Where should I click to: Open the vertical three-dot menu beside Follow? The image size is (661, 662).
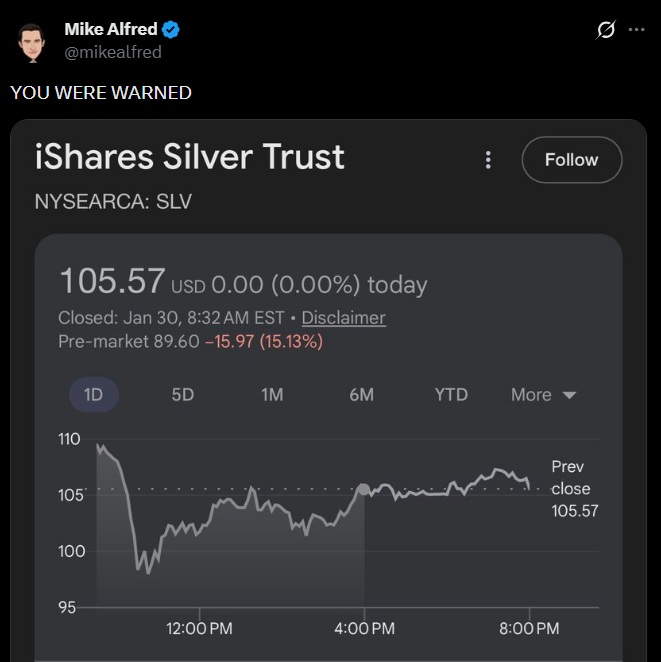pyautogui.click(x=488, y=160)
